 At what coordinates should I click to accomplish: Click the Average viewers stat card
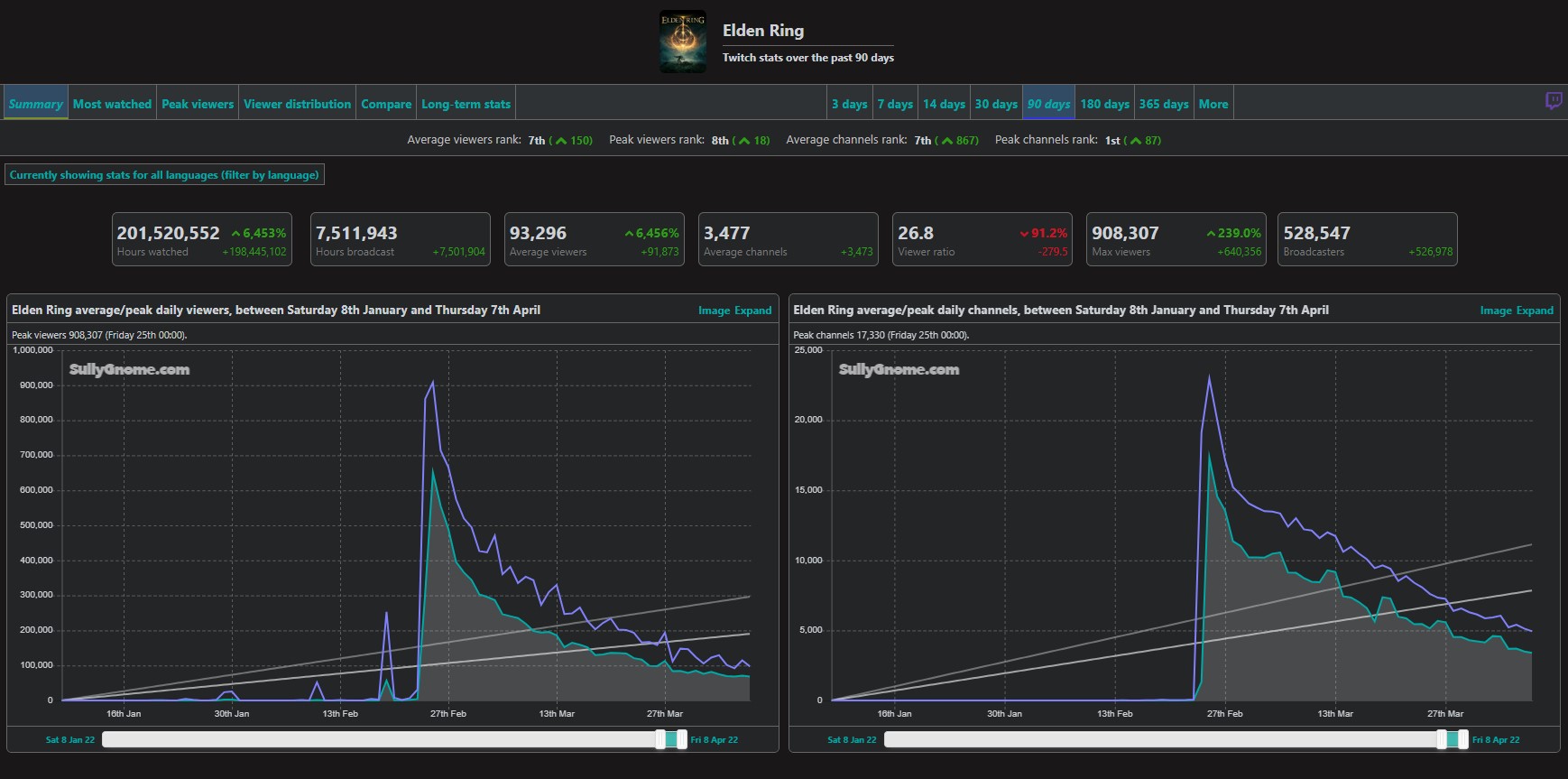(594, 239)
